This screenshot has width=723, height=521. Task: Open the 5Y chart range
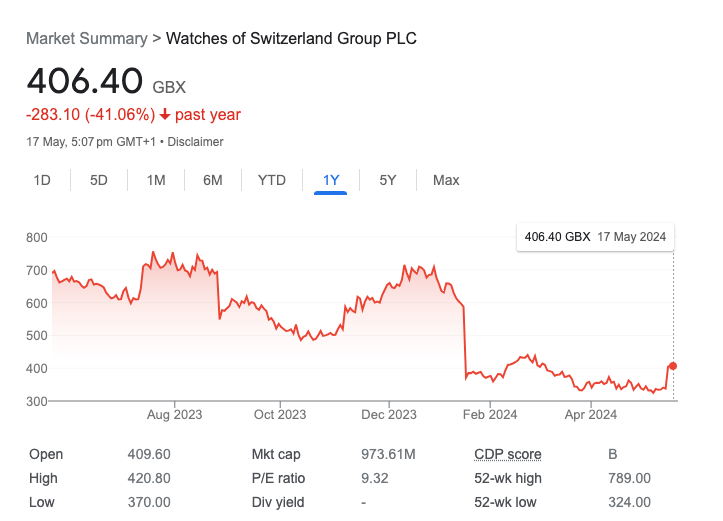(388, 180)
